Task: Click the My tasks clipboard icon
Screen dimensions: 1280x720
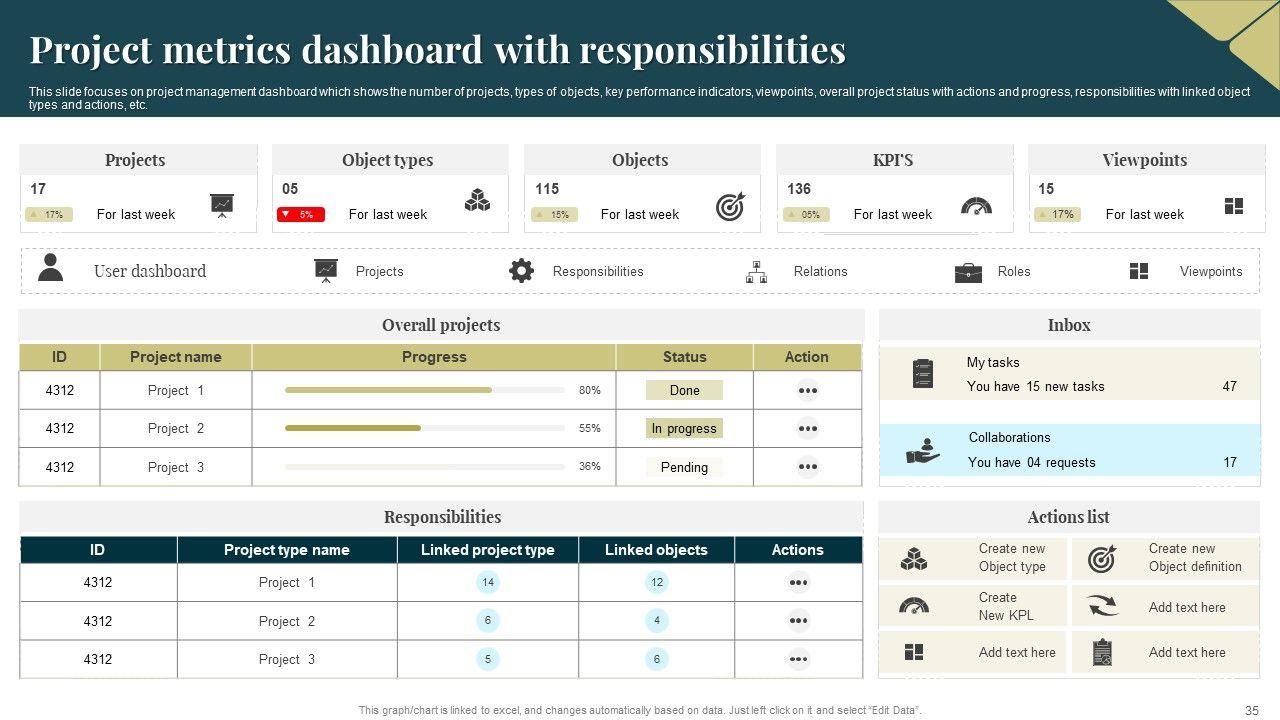Action: [923, 374]
